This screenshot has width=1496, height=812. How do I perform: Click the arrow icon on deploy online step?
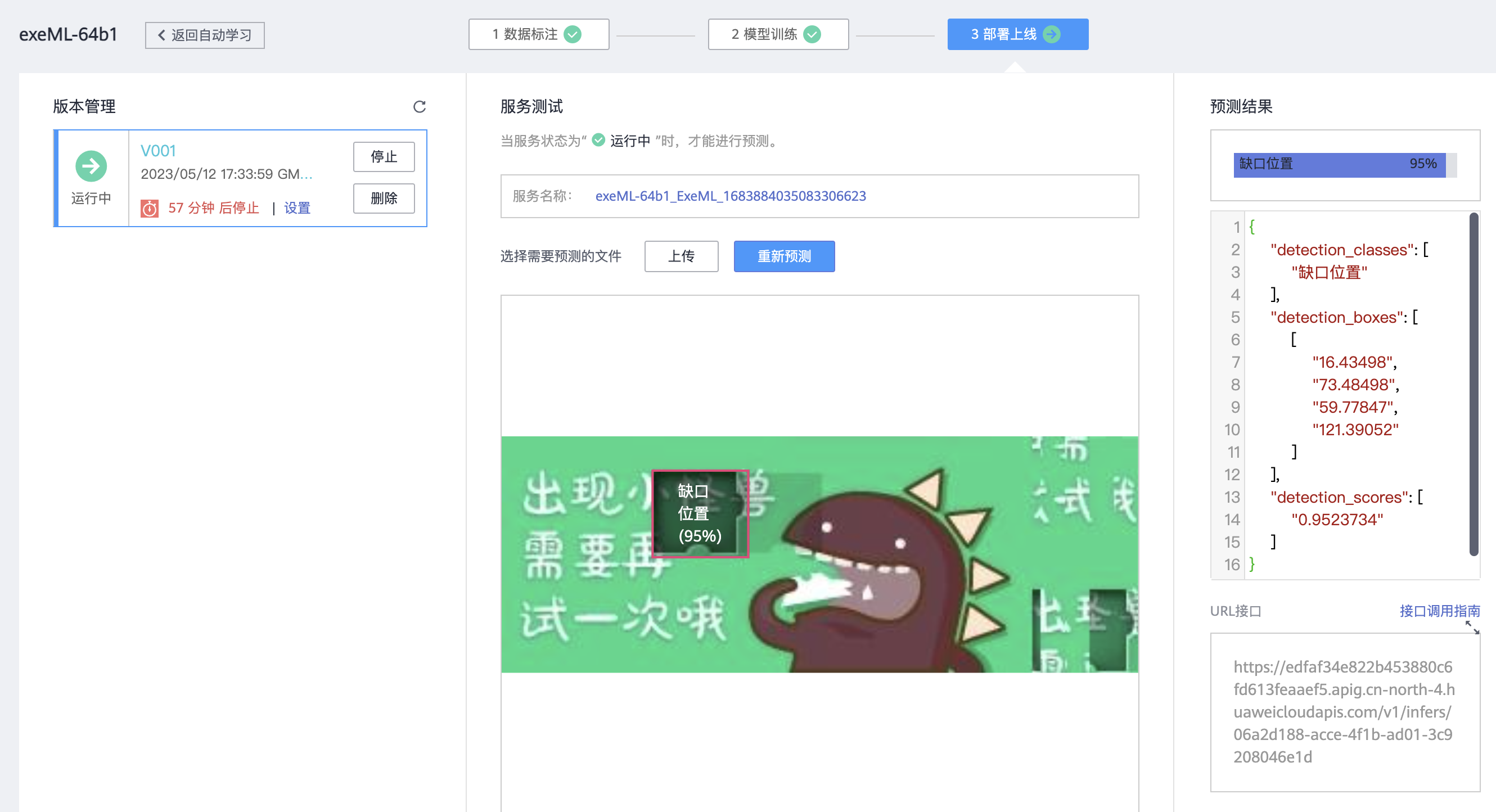pos(1052,34)
